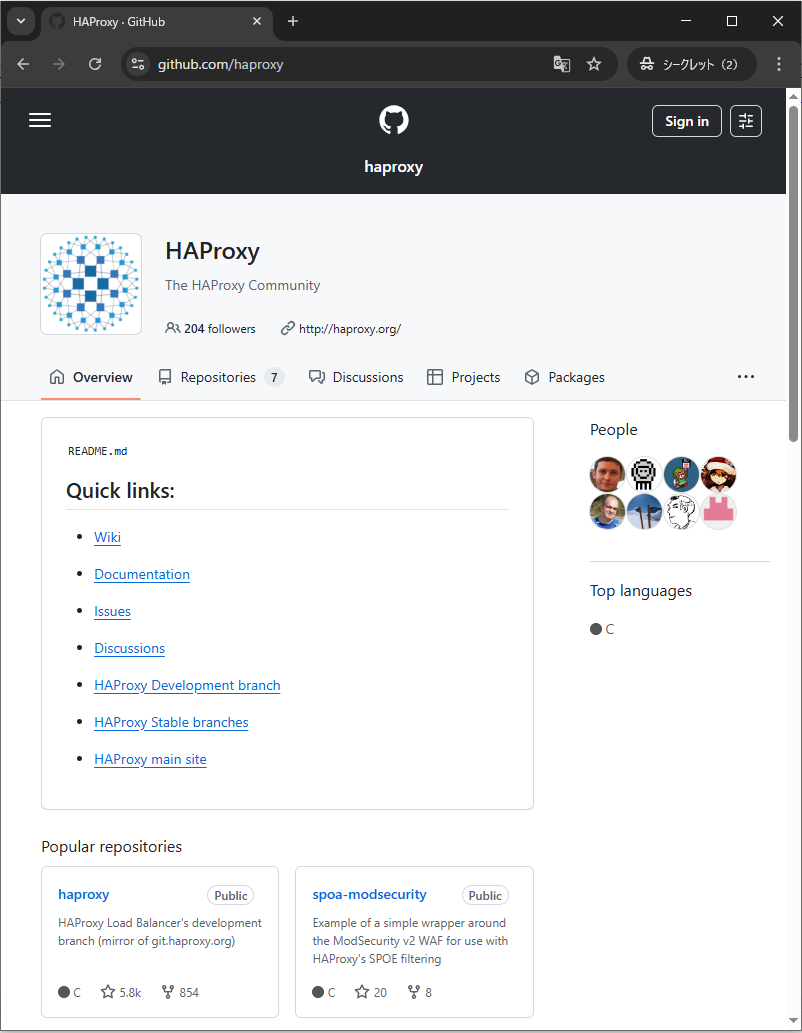Screen dimensions: 802x1033
Task: Click the haproxy header title text
Action: click(x=393, y=167)
